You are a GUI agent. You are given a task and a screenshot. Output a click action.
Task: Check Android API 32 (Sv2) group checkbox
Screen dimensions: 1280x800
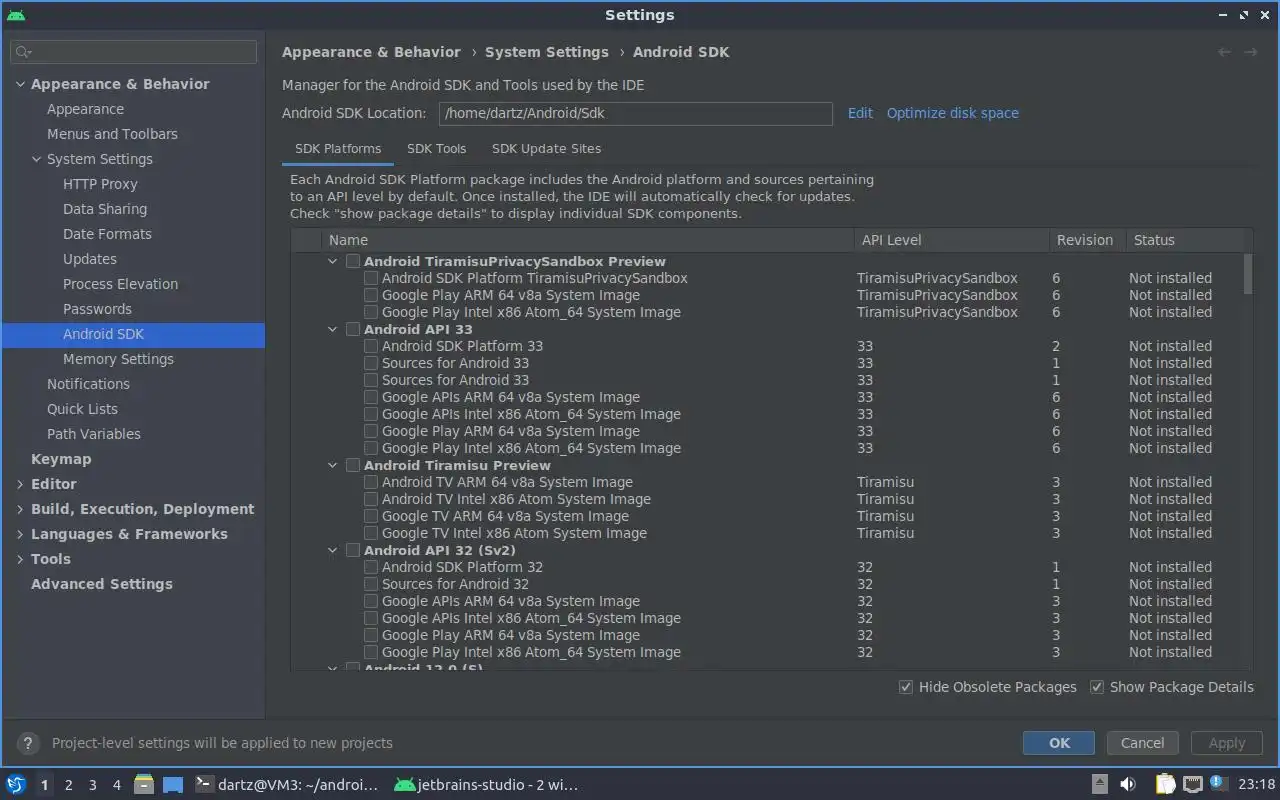(353, 550)
